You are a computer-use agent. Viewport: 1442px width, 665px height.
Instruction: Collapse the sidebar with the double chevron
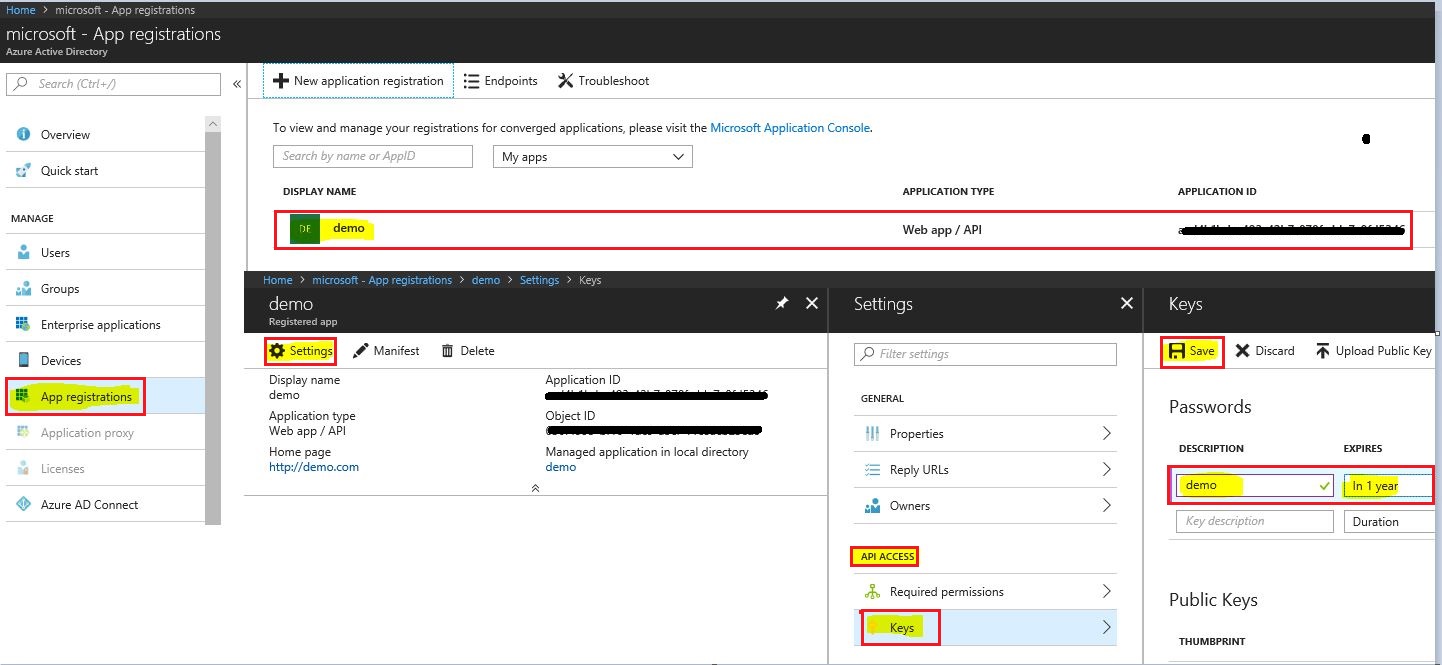point(237,84)
